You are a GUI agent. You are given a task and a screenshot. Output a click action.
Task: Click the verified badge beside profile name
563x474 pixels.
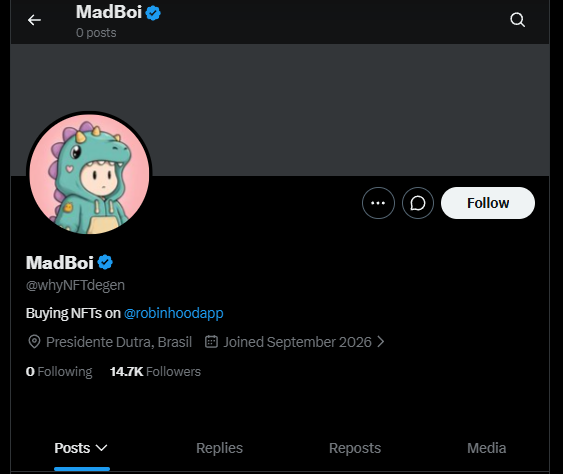(x=105, y=262)
